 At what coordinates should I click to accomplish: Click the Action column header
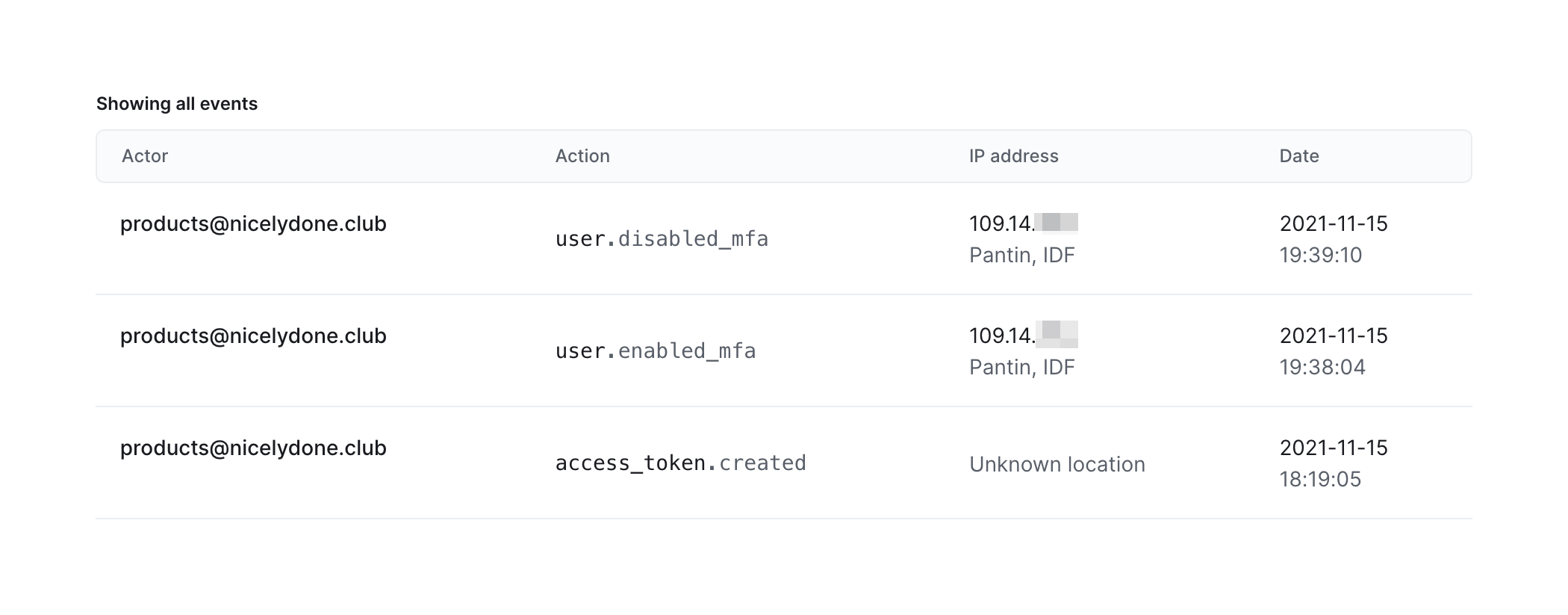tap(582, 155)
